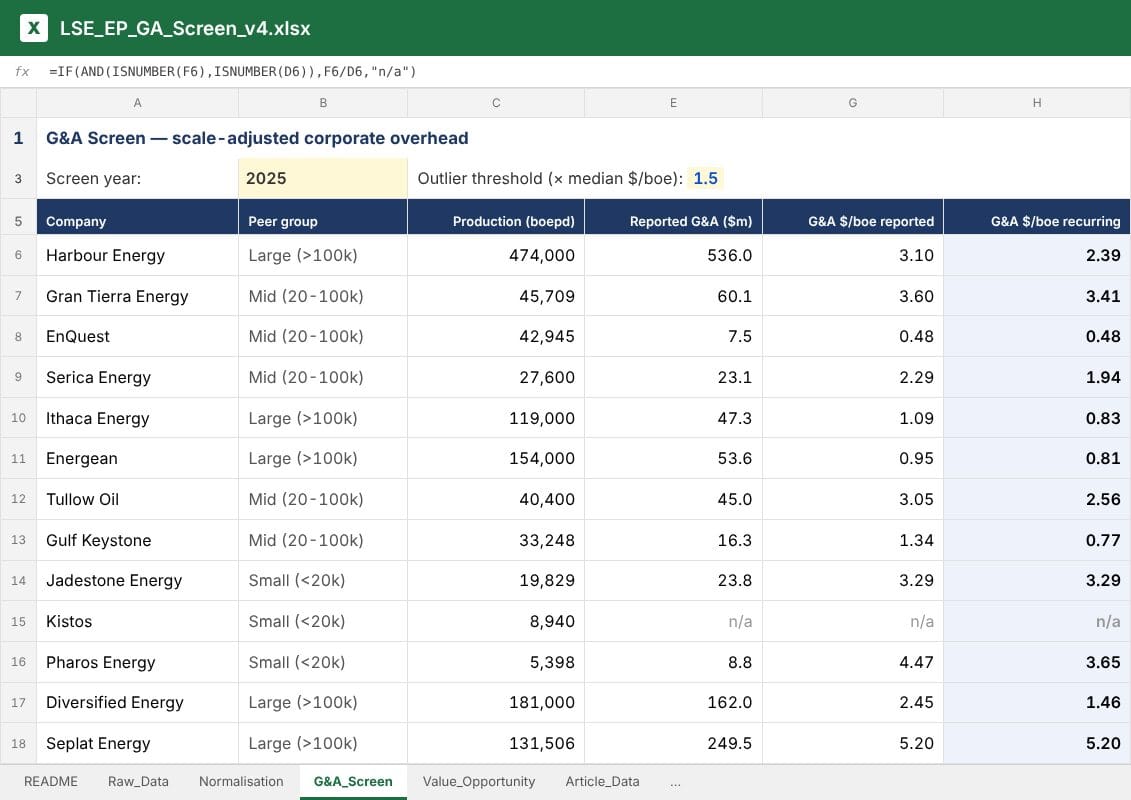This screenshot has height=800, width=1131.
Task: Select row 6 header
Action: pyautogui.click(x=18, y=255)
